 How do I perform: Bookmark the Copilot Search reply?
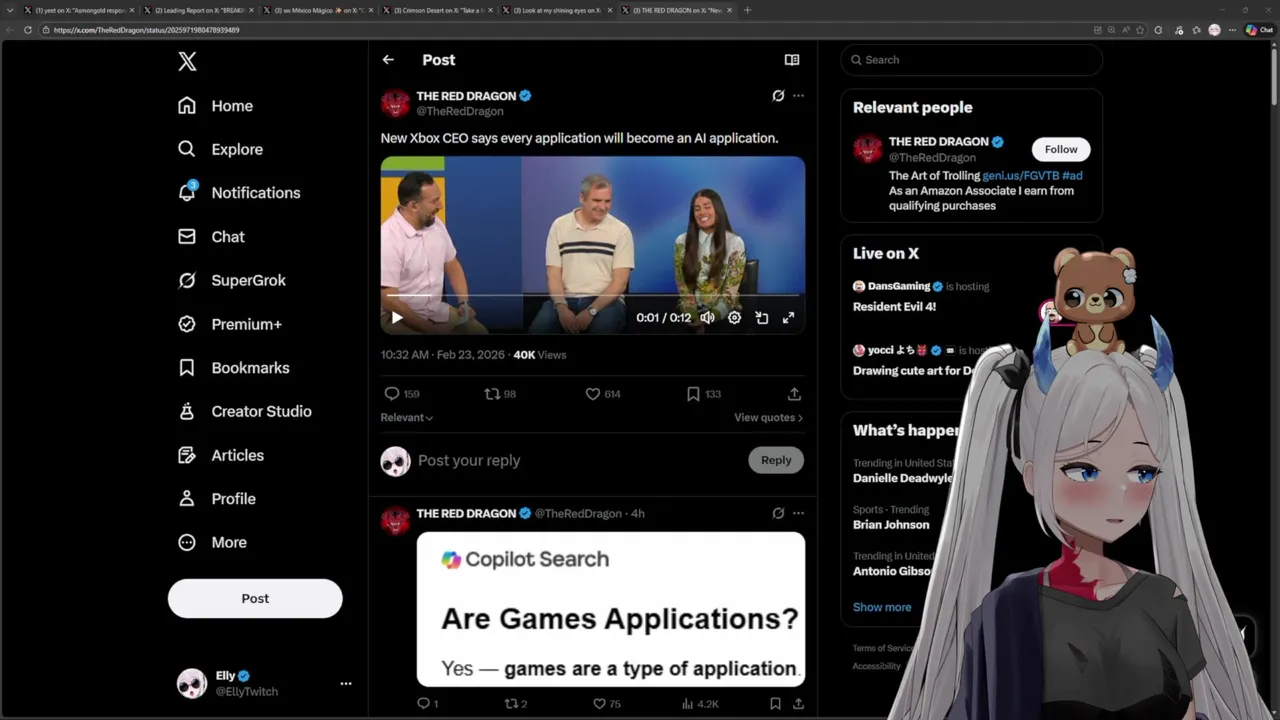click(x=775, y=704)
